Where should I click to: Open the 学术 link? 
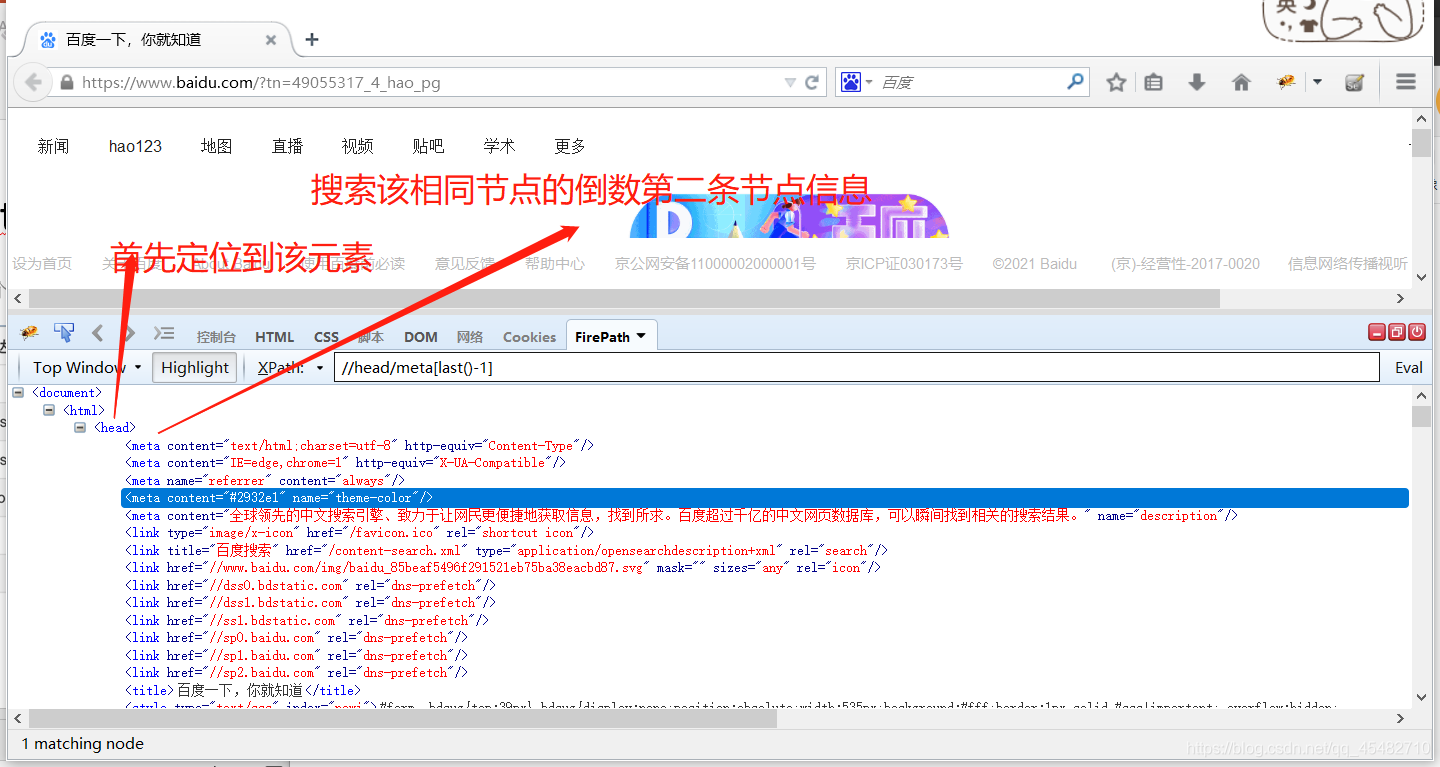tap(499, 146)
